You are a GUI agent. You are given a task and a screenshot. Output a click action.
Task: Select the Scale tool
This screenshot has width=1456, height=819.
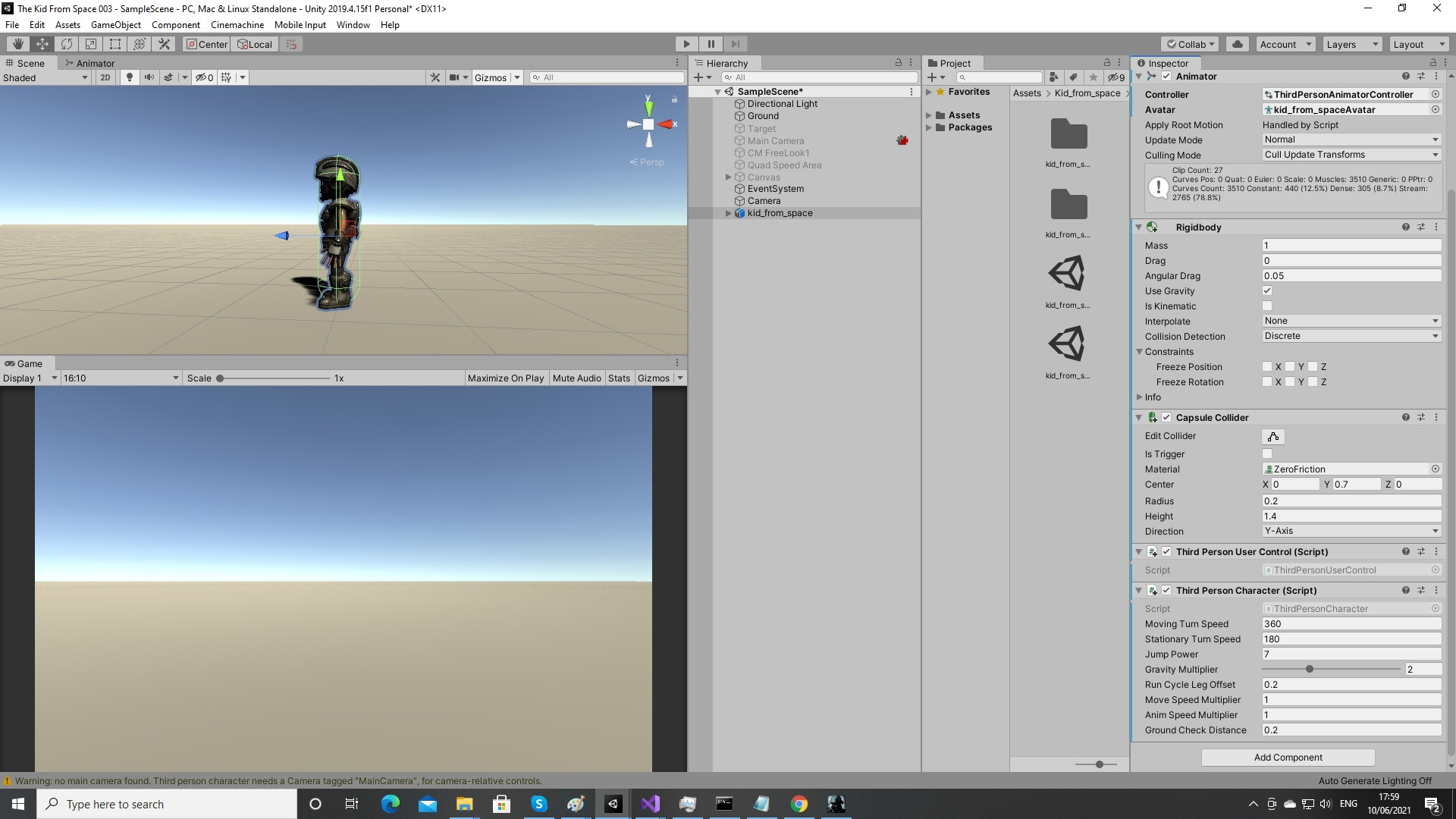coord(91,44)
